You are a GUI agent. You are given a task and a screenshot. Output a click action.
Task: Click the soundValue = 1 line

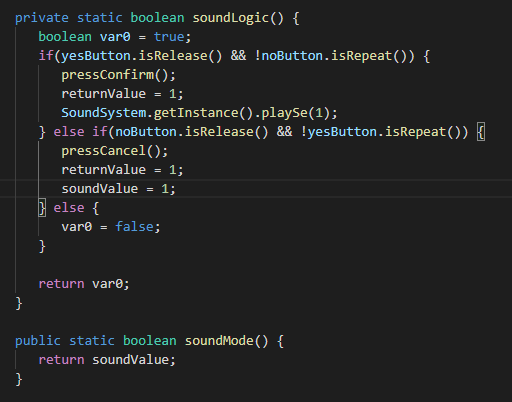[118, 189]
